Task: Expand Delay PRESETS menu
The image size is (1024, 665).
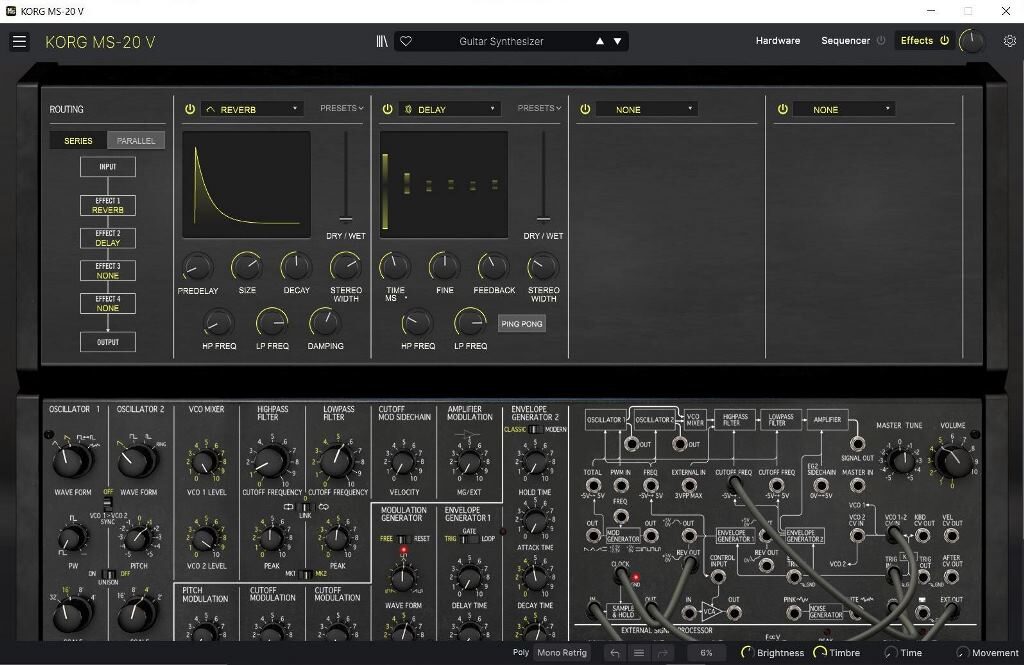Action: 539,108
